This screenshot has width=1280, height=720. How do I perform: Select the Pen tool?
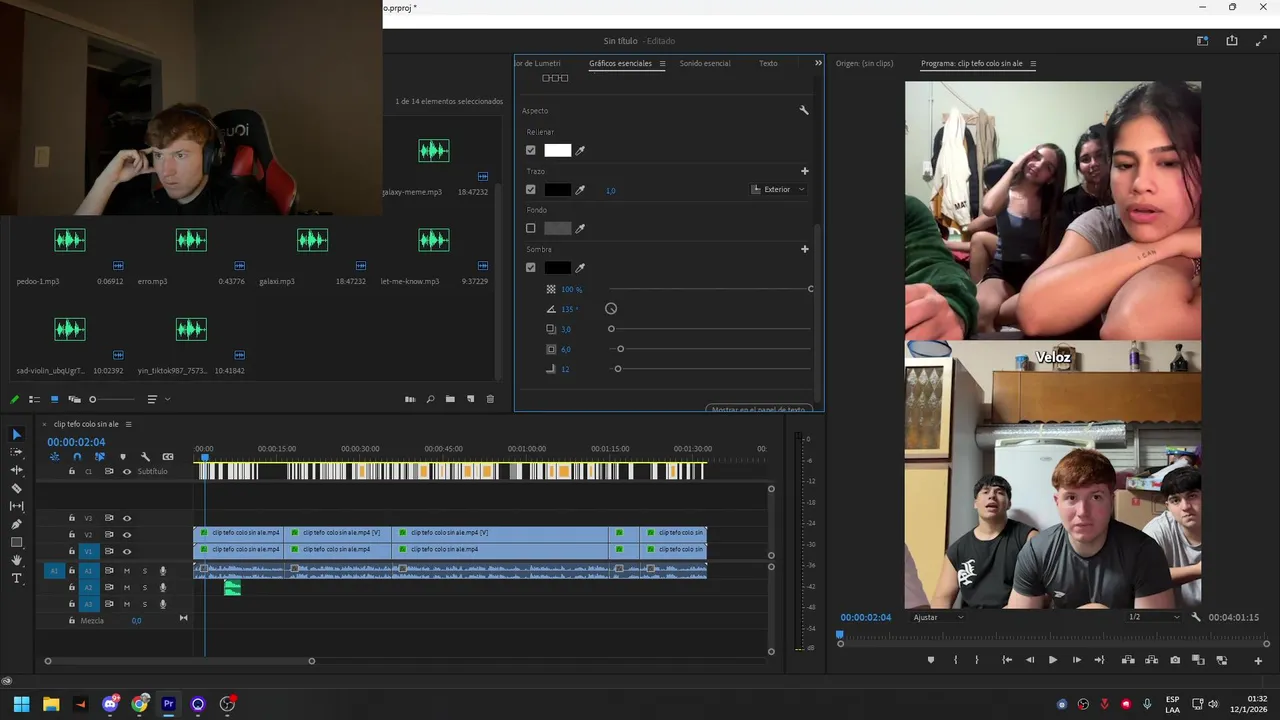tap(16, 524)
